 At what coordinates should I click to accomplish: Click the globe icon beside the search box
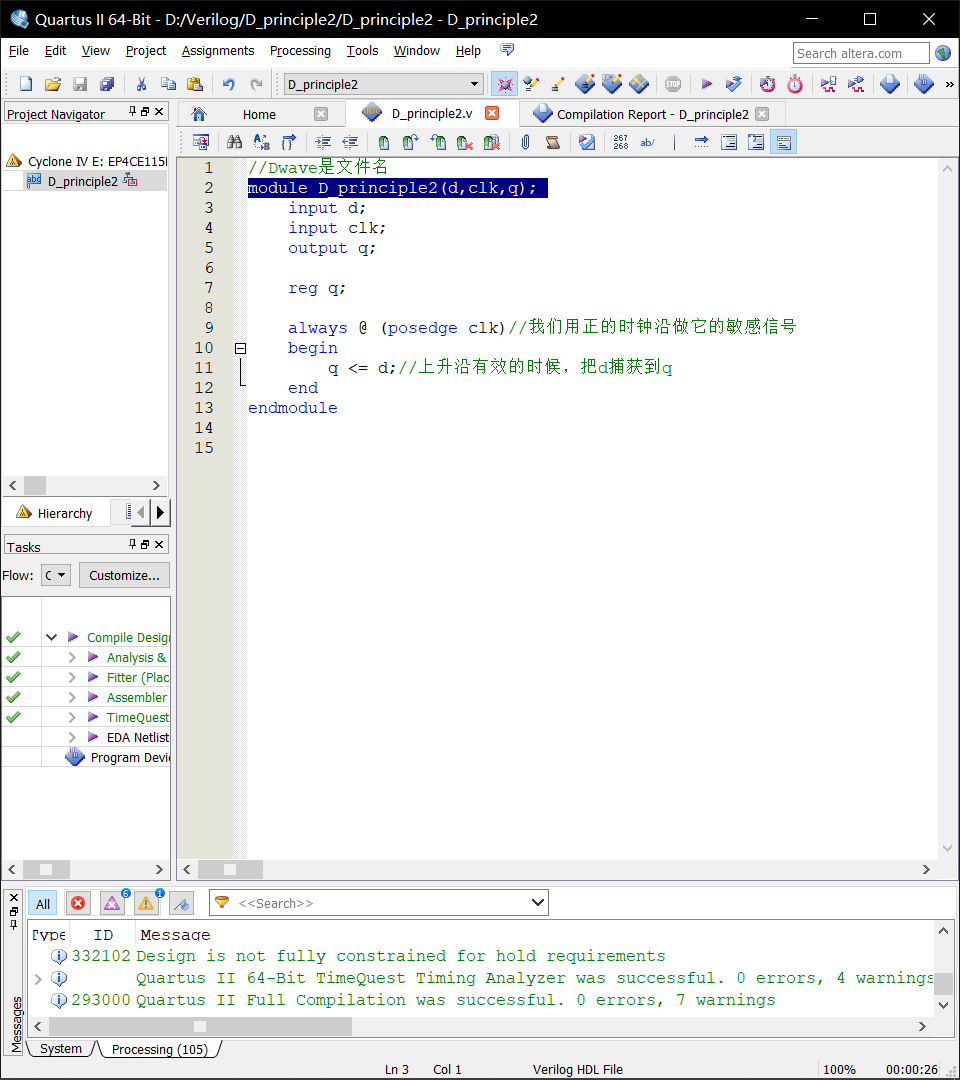943,53
